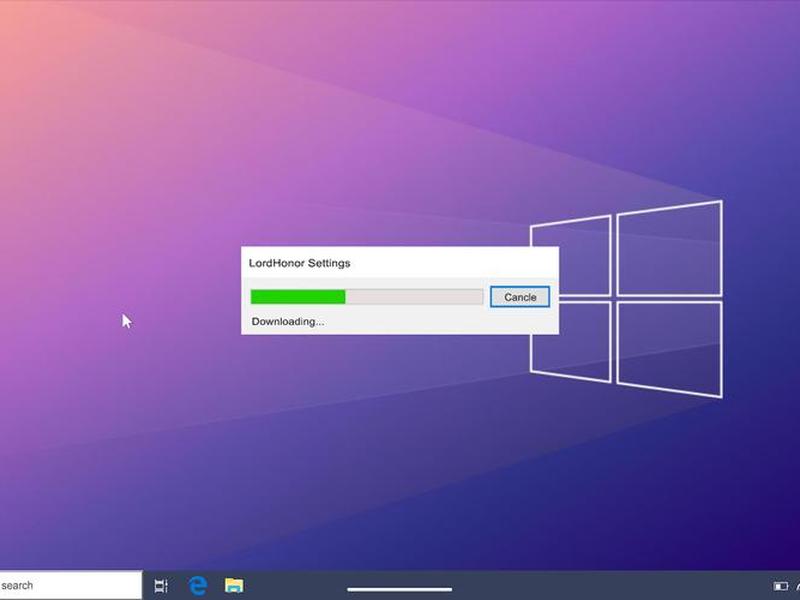The height and width of the screenshot is (600, 800).
Task: Open Task View from the taskbar
Action: click(161, 586)
